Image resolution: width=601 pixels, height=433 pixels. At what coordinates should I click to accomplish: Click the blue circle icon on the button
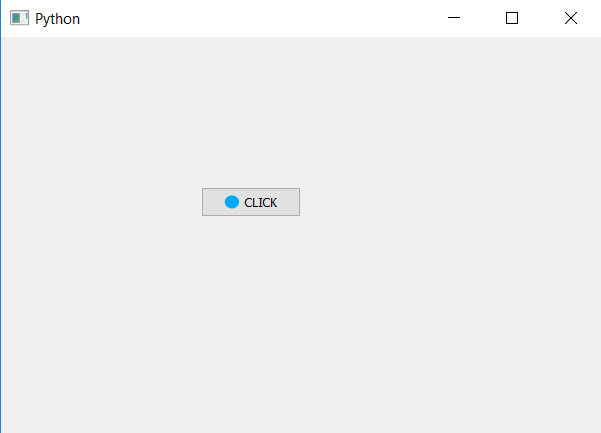(x=232, y=202)
